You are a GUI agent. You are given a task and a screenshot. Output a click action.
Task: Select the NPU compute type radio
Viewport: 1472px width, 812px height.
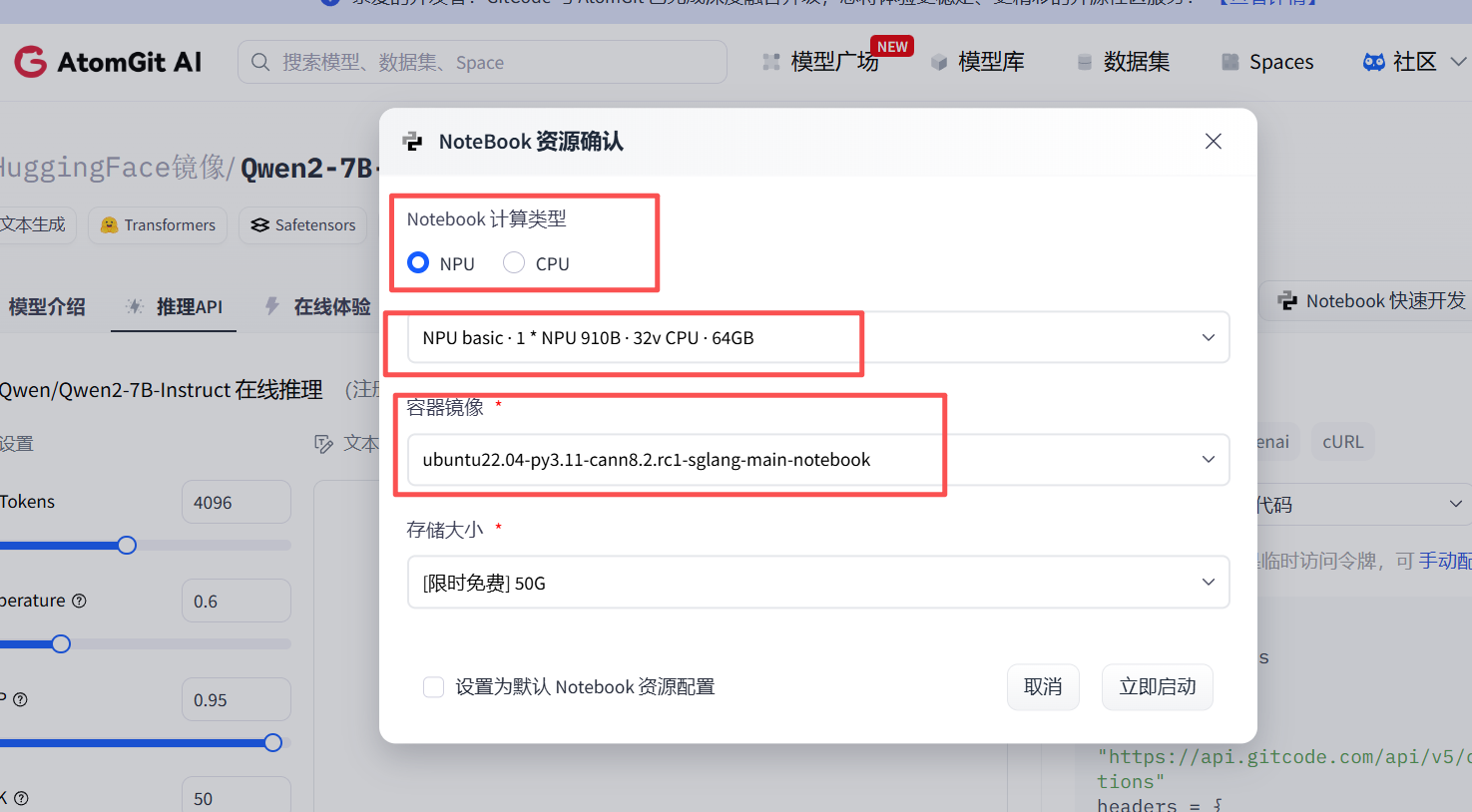pos(418,262)
